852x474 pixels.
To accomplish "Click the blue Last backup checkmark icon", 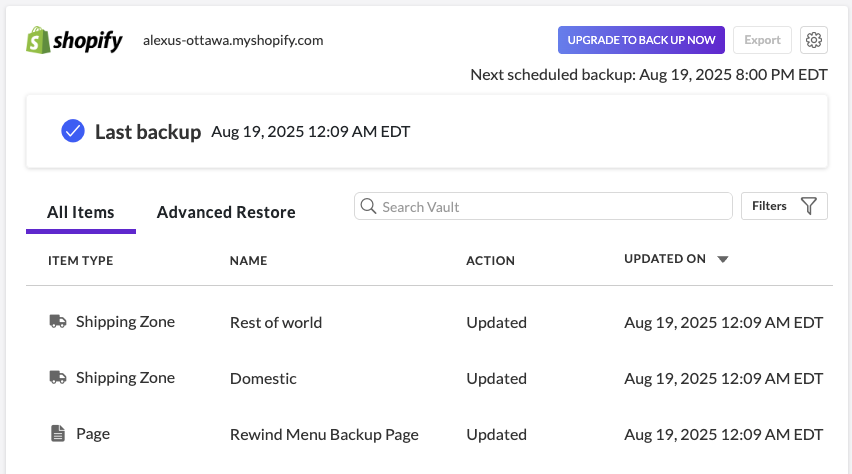I will 72,131.
